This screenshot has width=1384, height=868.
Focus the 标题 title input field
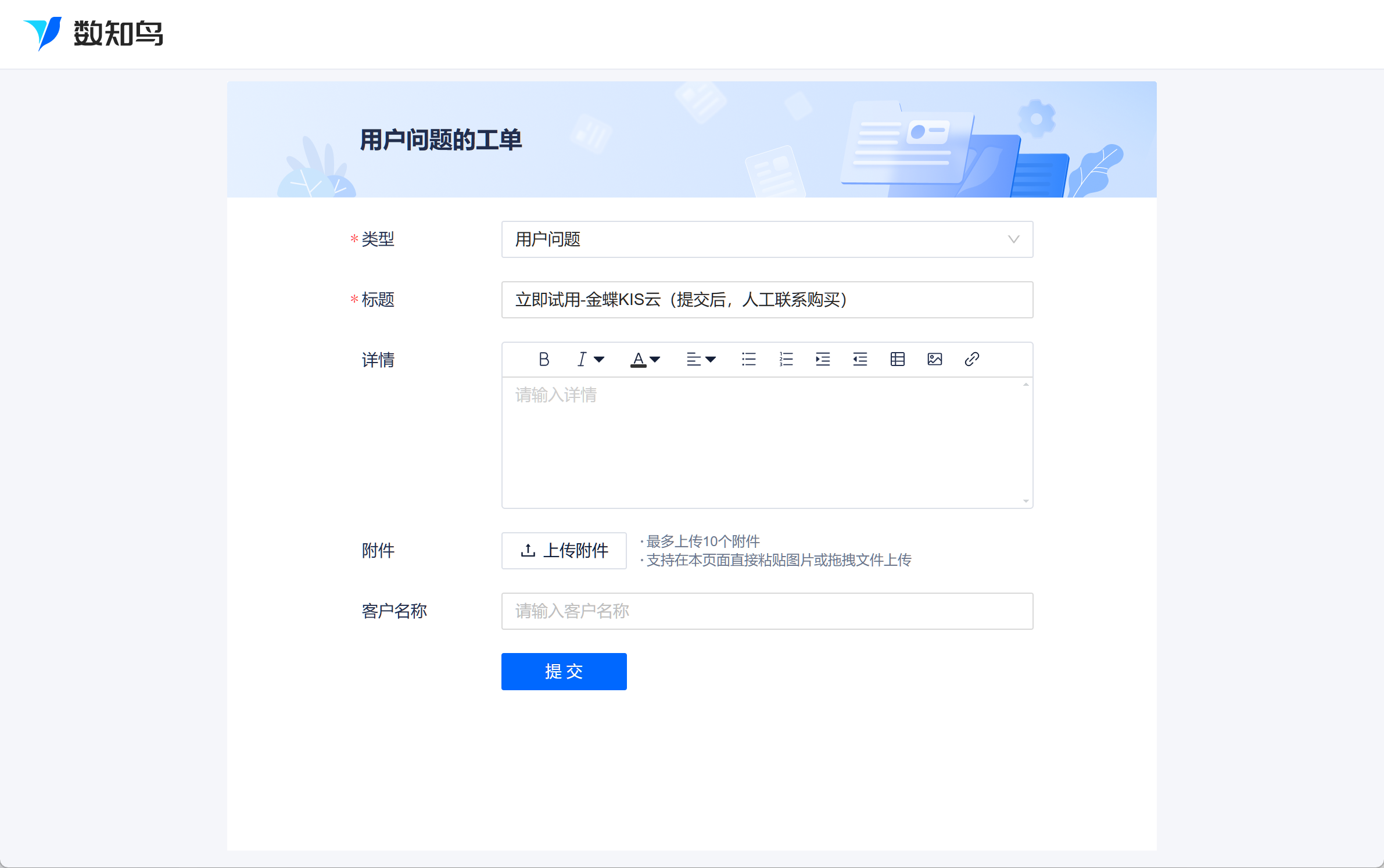(x=767, y=300)
